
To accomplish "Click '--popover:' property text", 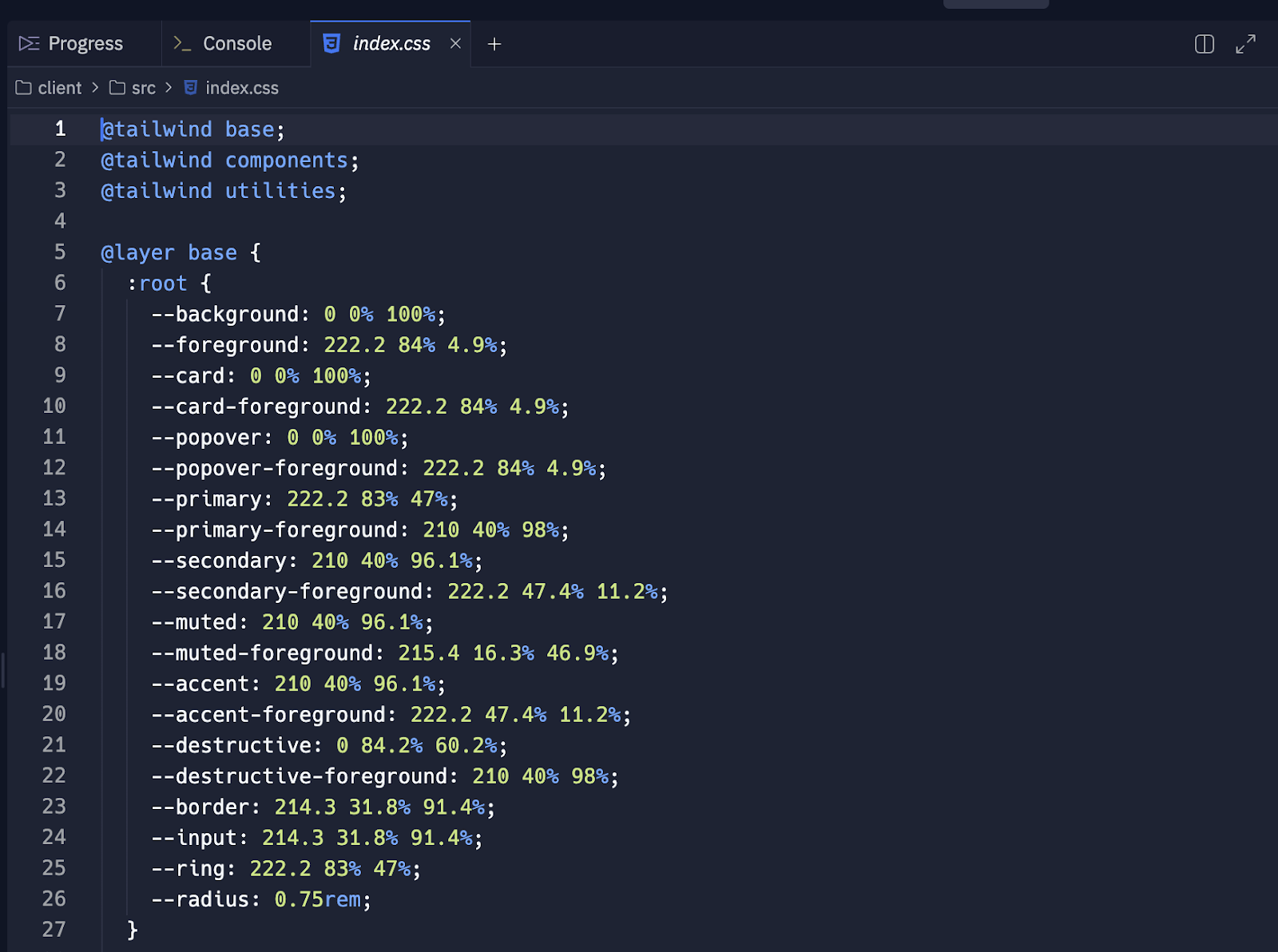I will click(212, 438).
